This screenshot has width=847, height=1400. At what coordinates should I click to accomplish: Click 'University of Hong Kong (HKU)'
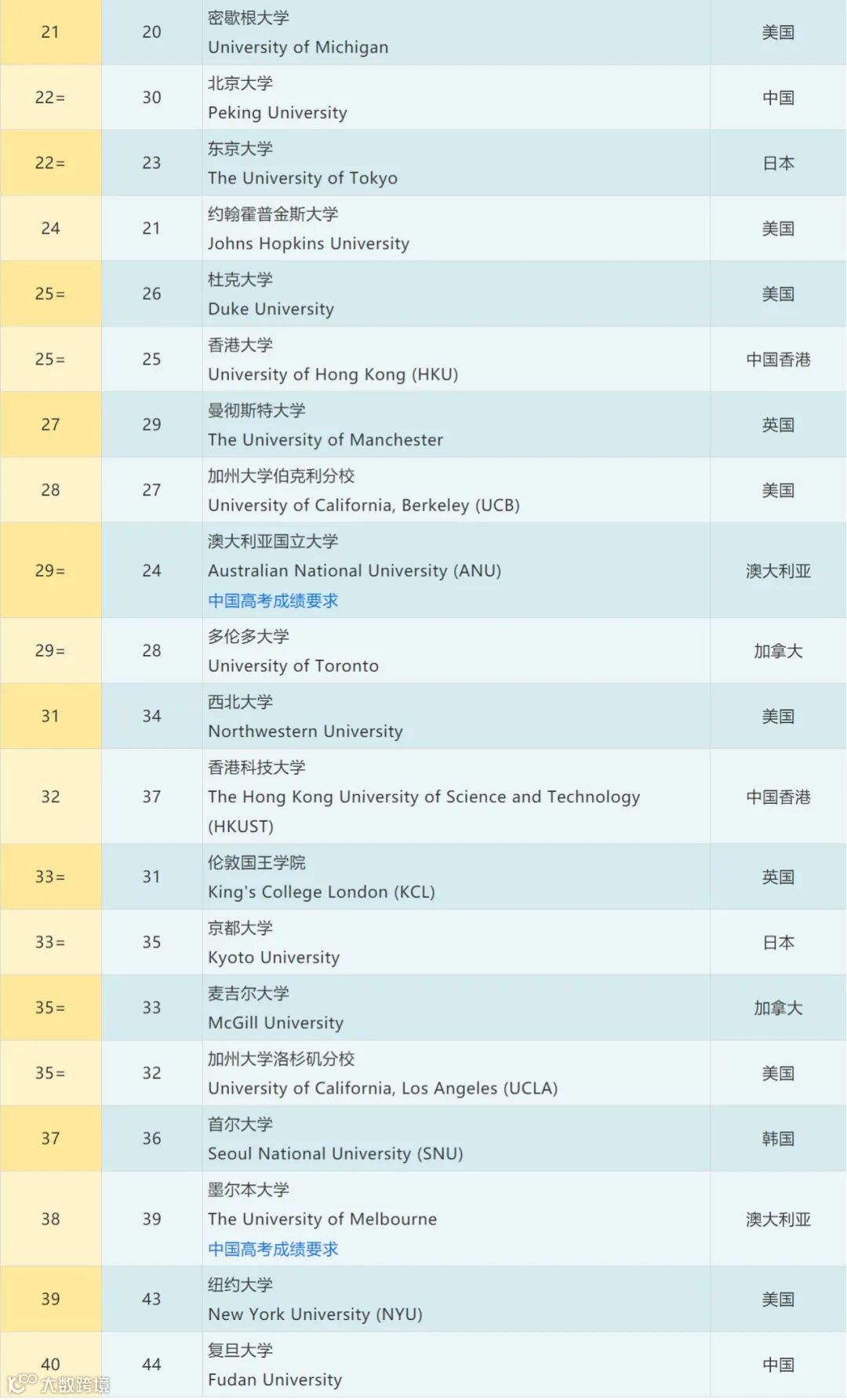coord(333,374)
